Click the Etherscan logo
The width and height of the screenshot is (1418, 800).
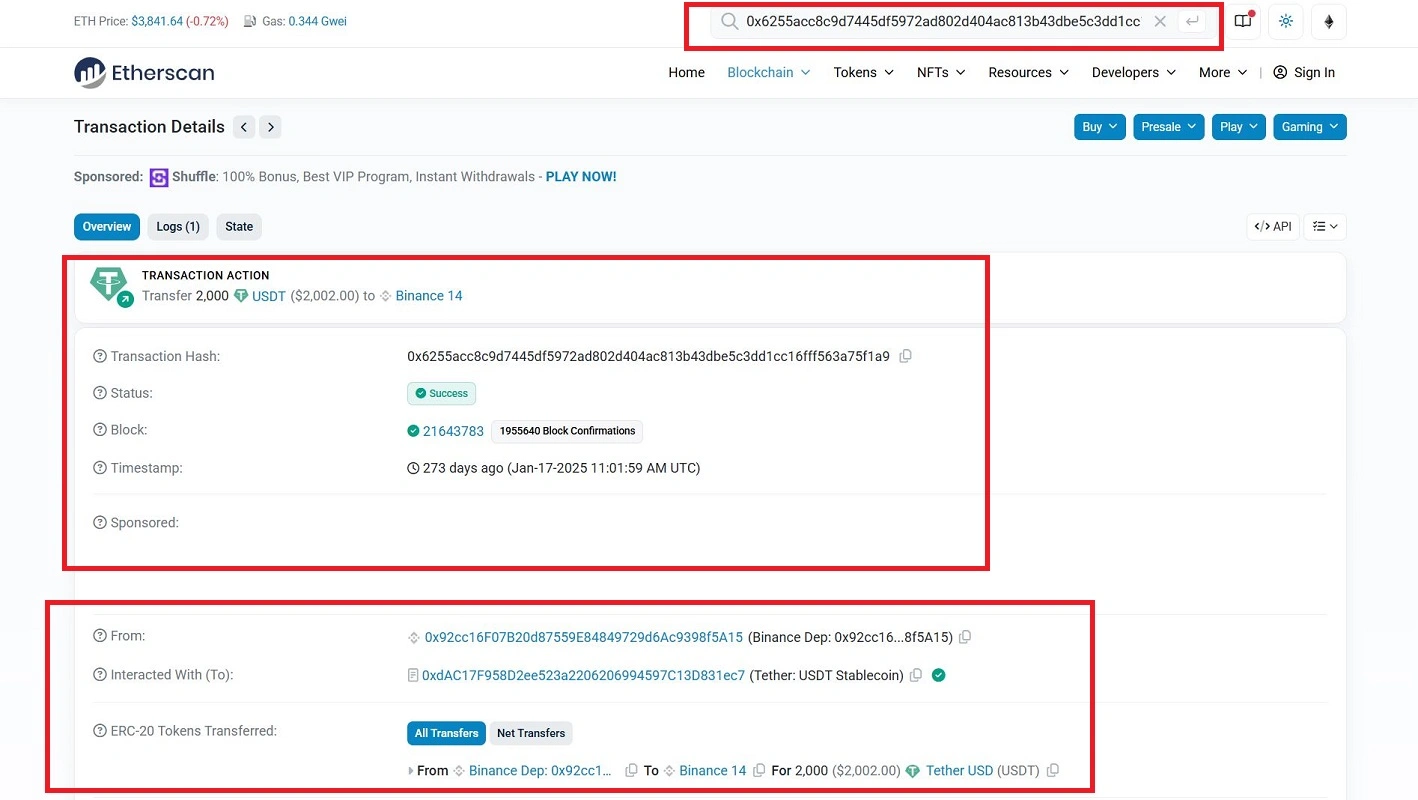tap(144, 72)
